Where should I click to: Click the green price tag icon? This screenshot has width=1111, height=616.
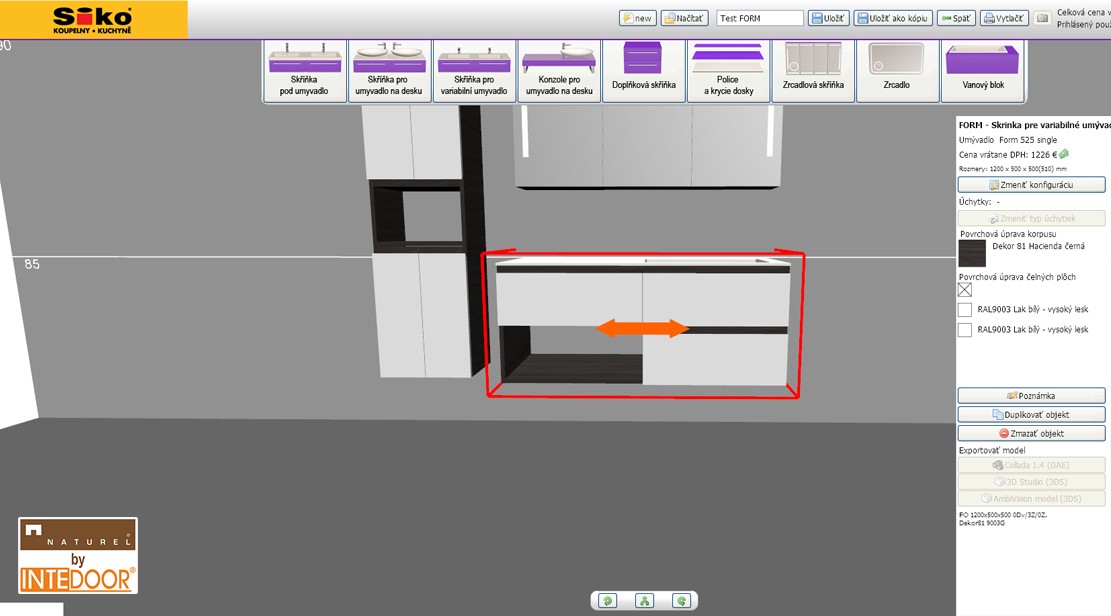pos(1064,154)
